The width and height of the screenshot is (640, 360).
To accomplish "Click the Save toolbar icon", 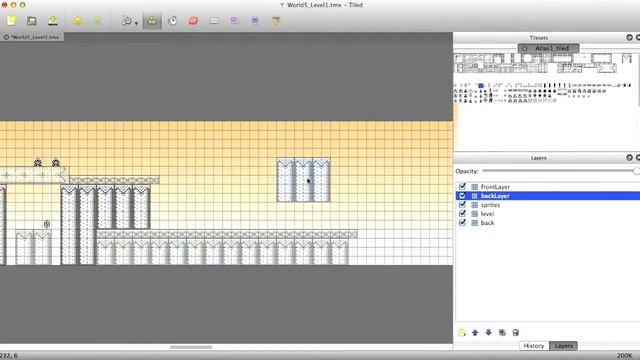I will [53, 20].
